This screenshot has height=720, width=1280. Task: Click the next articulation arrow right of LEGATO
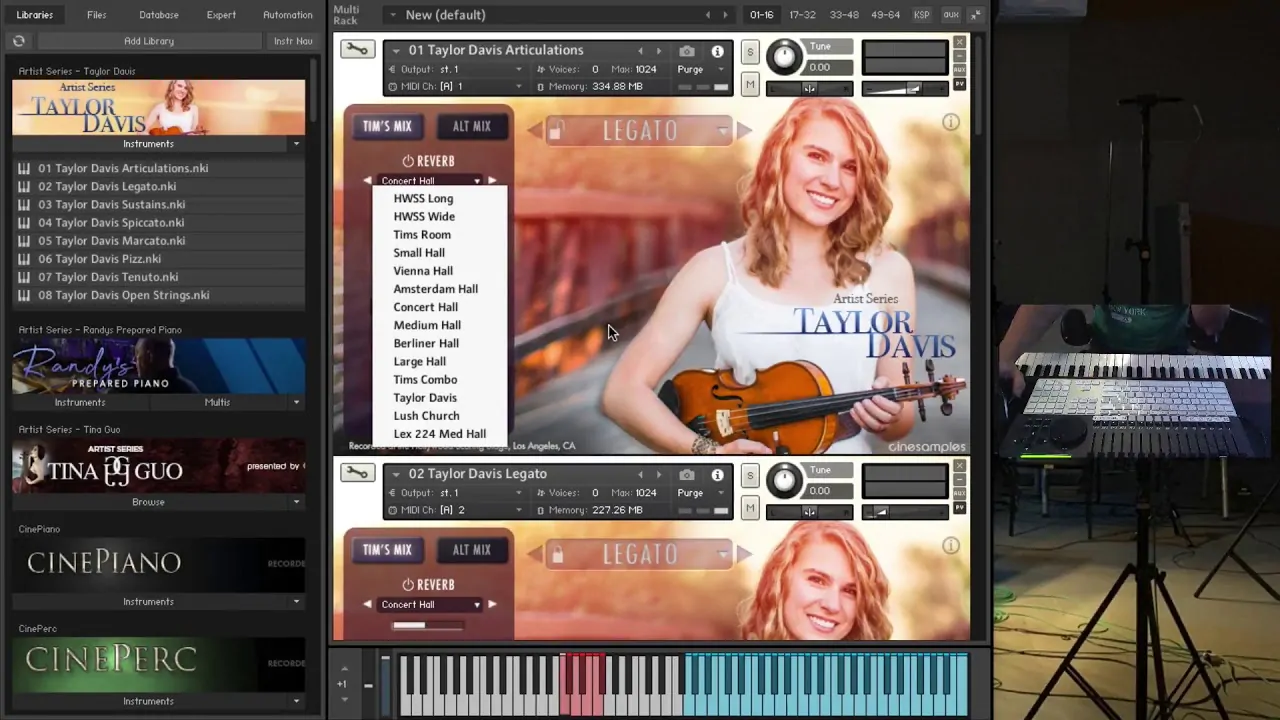coord(743,130)
